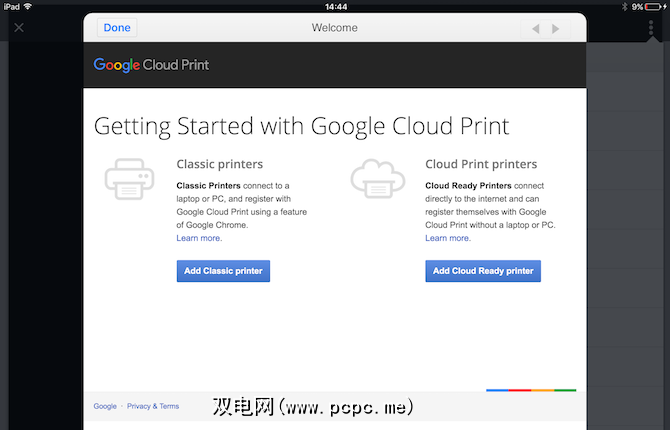The height and width of the screenshot is (430, 670).
Task: Tap the Done button
Action: pos(117,28)
